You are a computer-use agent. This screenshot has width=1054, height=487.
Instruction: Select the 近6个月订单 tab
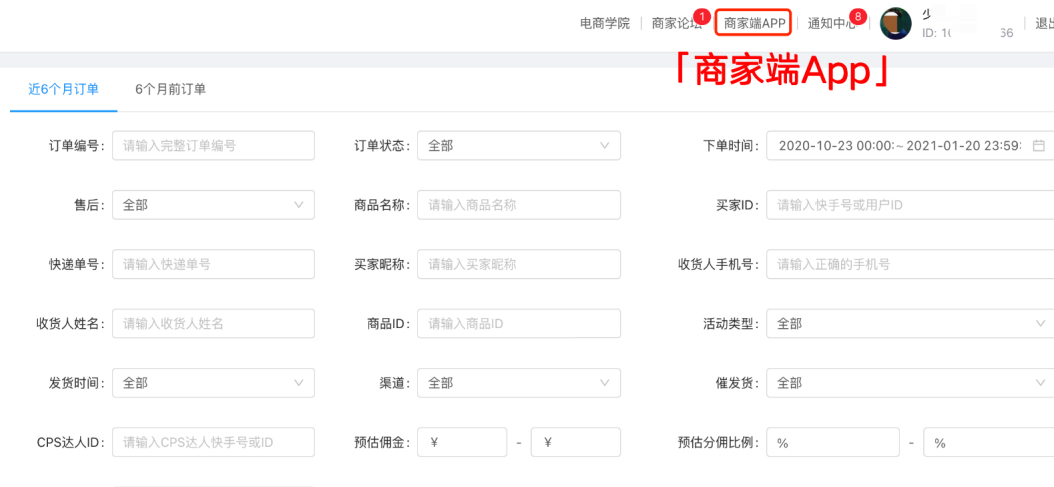[64, 89]
